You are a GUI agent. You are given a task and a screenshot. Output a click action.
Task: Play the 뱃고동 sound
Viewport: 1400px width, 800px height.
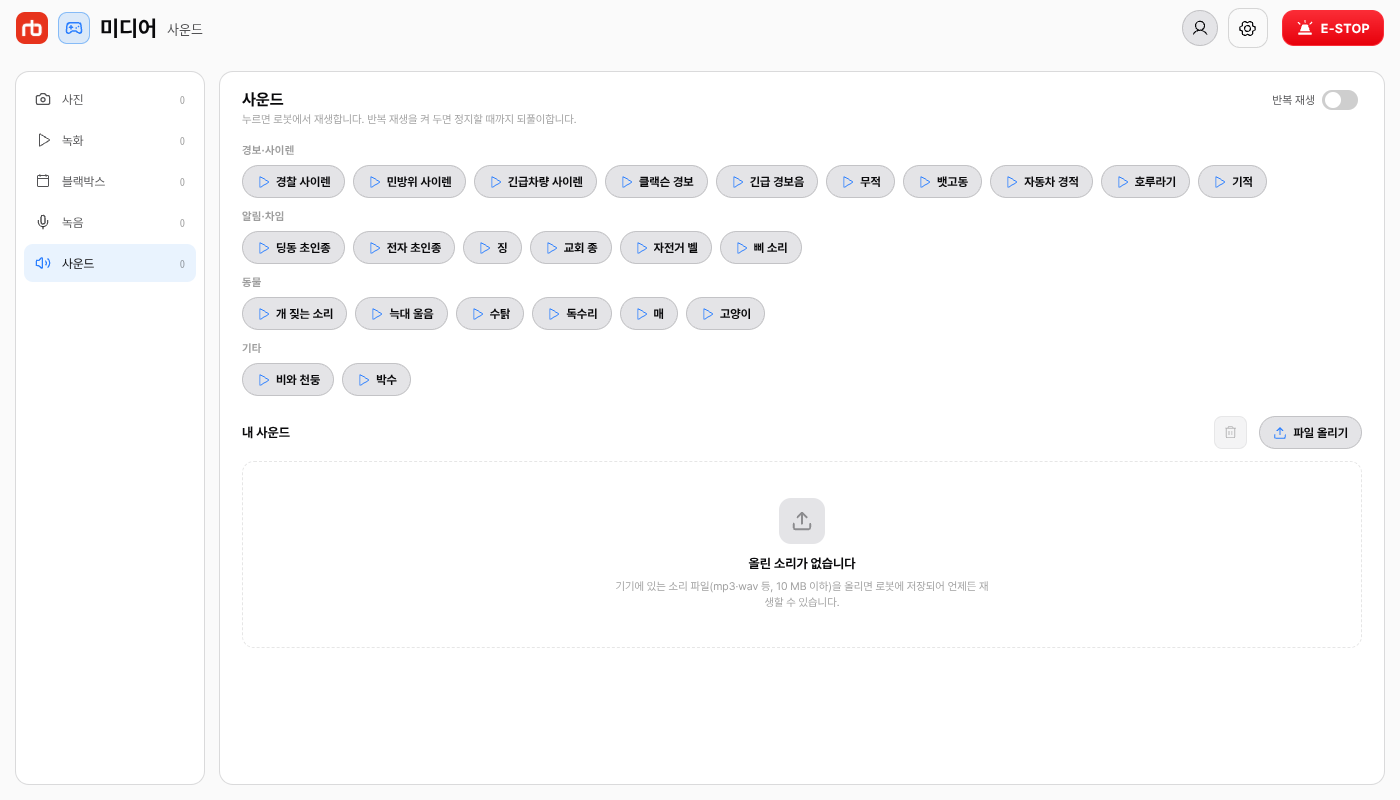pyautogui.click(x=942, y=182)
